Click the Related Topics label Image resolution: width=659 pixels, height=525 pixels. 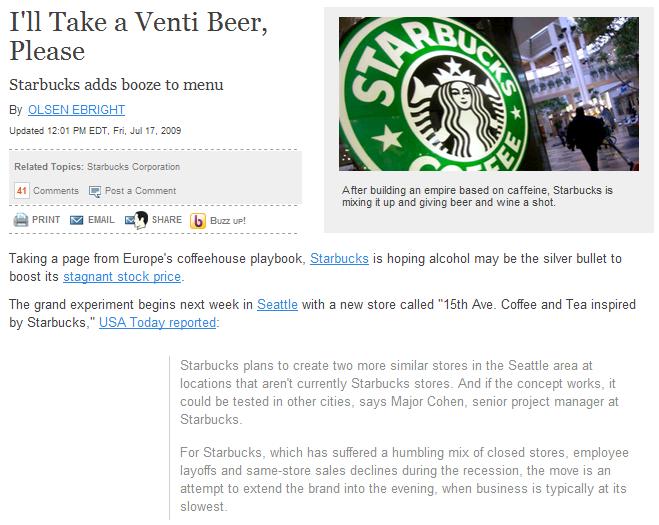pos(49,167)
